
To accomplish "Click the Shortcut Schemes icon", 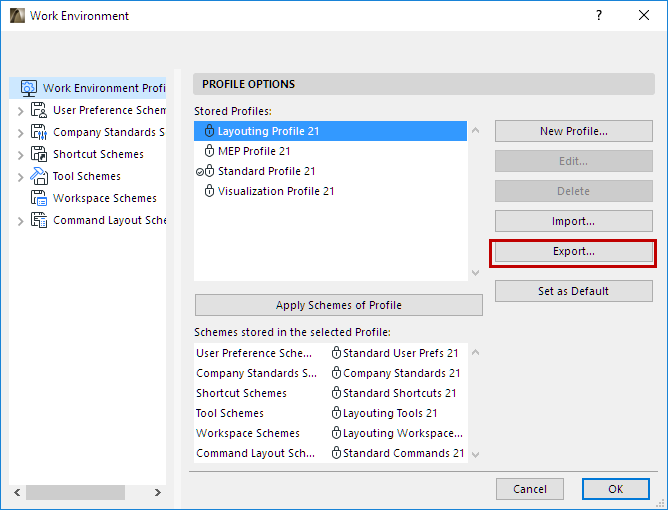I will pos(39,154).
